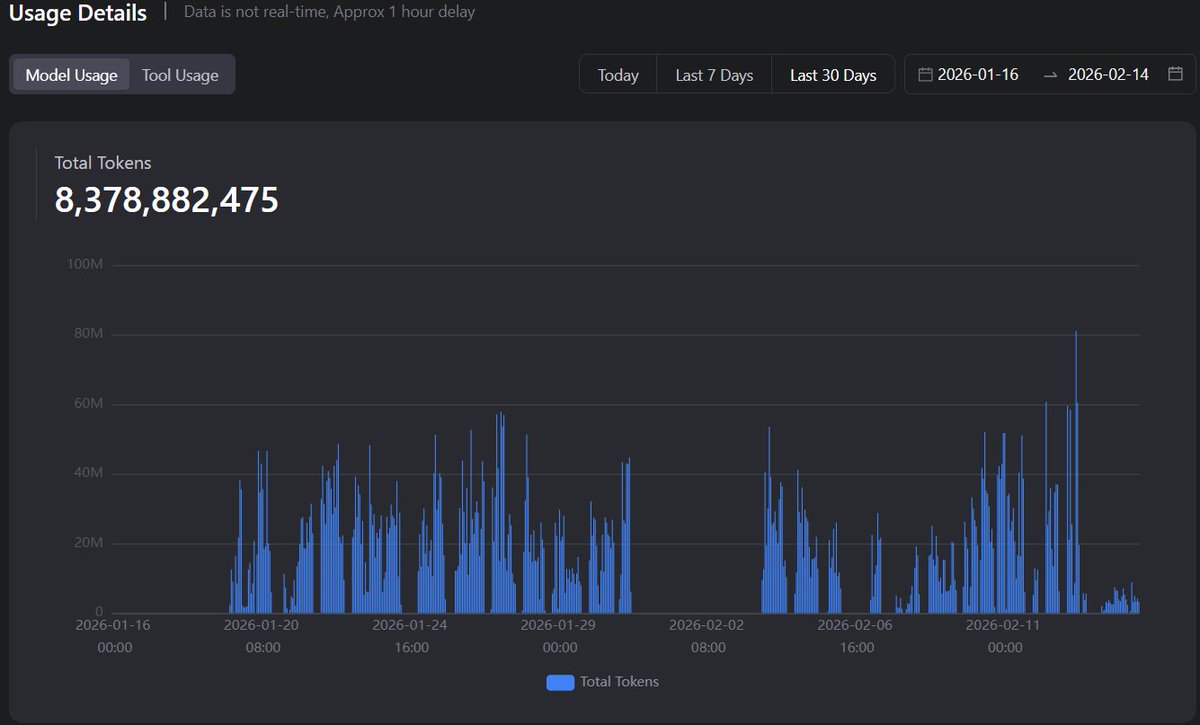Click the data delay notice text
The image size is (1200, 725).
pos(330,12)
